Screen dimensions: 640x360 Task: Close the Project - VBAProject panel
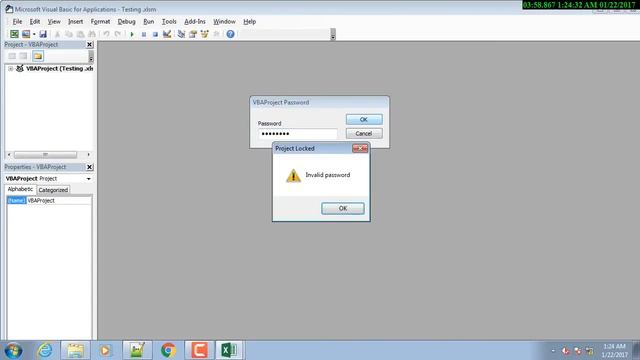(90, 44)
